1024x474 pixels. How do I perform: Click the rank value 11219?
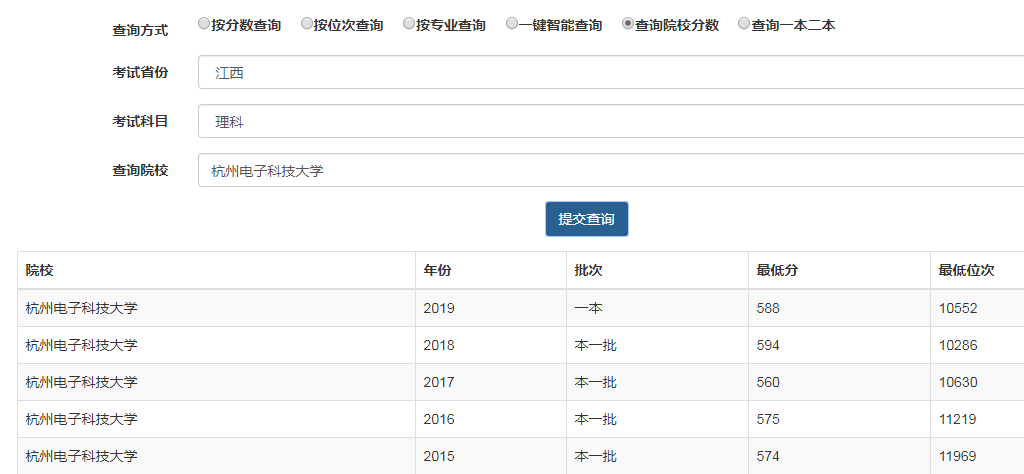click(x=957, y=419)
